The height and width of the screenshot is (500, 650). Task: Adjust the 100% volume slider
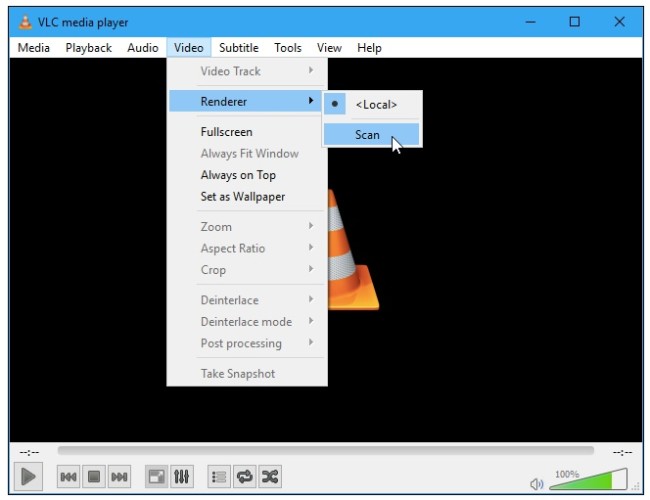[x=588, y=479]
